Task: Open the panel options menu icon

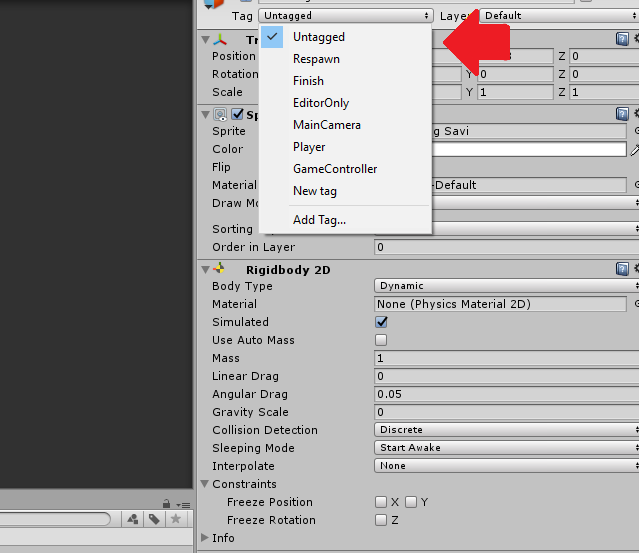Action: [183, 505]
